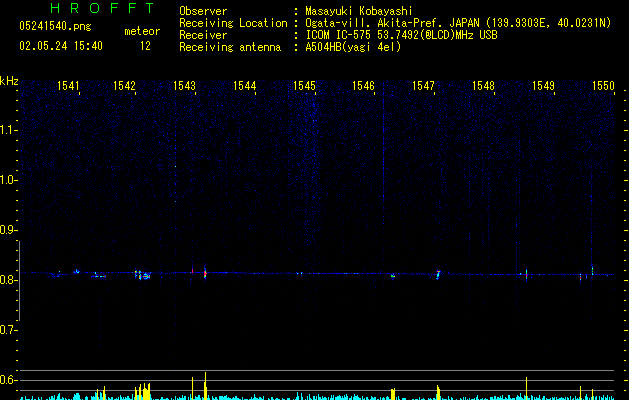
Task: Click the 1544 time marker
Action: click(245, 86)
